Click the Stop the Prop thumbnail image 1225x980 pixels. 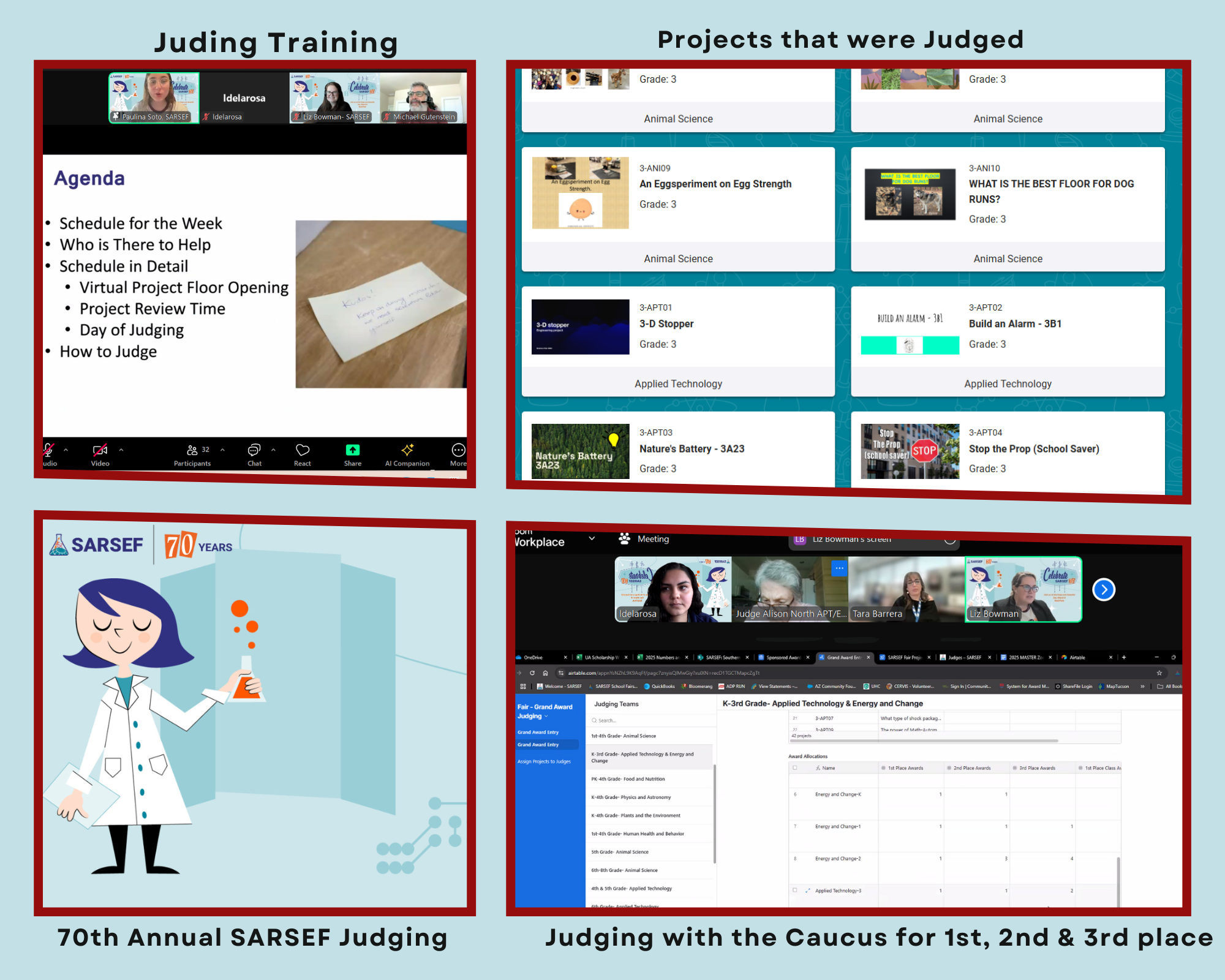pyautogui.click(x=910, y=451)
